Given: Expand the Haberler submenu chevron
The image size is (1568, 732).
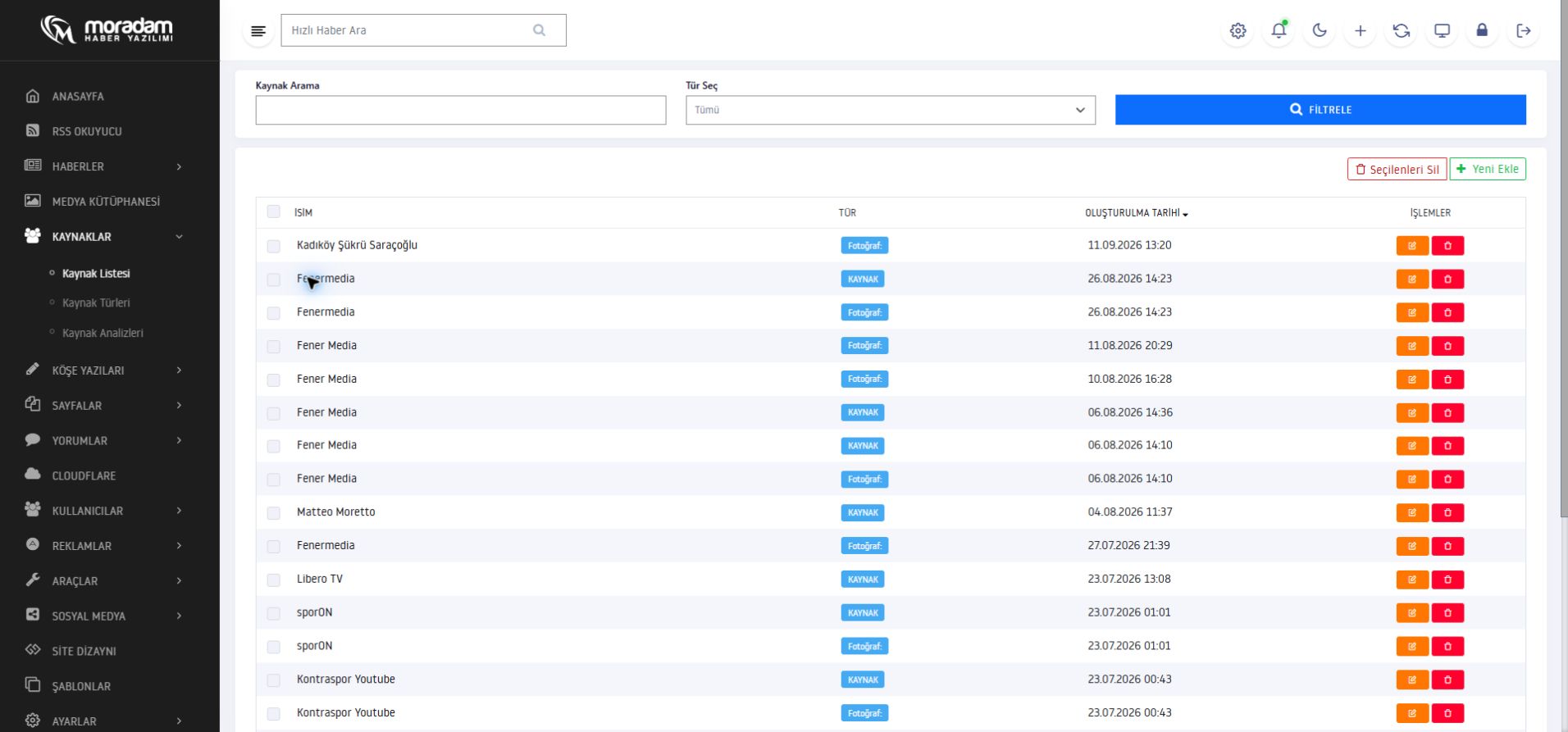Looking at the screenshot, I should pyautogui.click(x=179, y=166).
